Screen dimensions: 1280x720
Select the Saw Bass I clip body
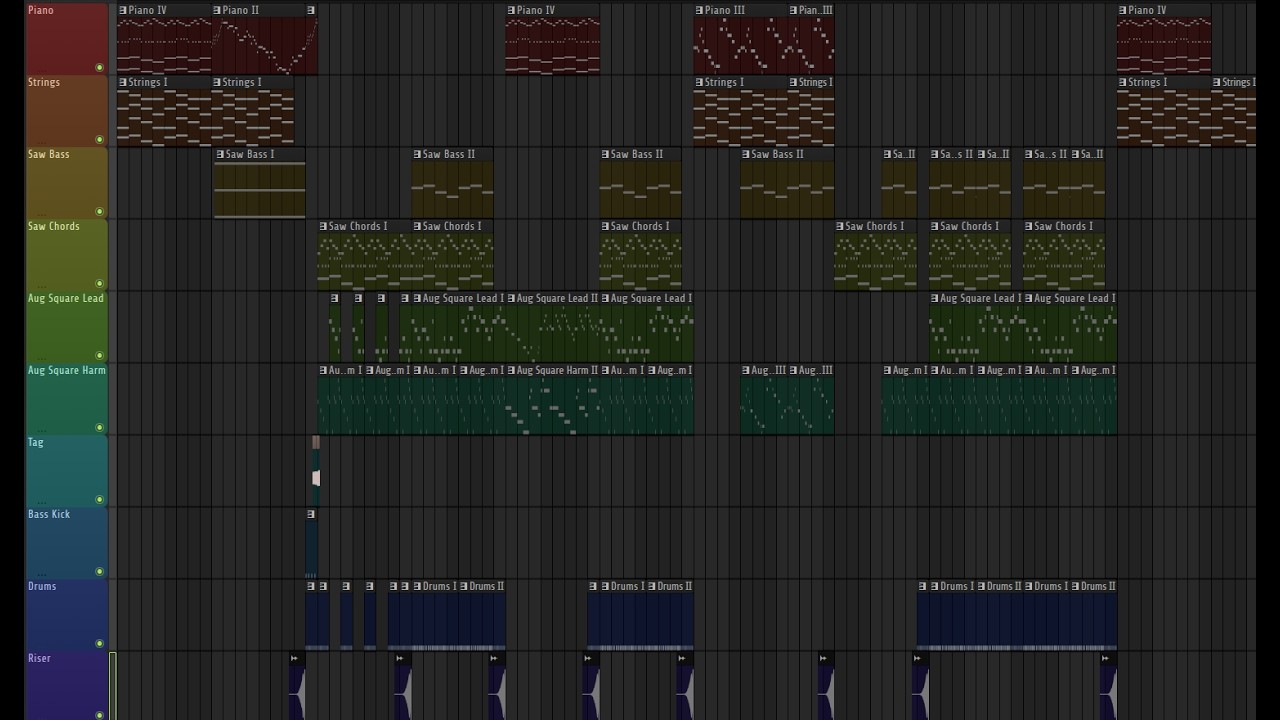pyautogui.click(x=259, y=189)
